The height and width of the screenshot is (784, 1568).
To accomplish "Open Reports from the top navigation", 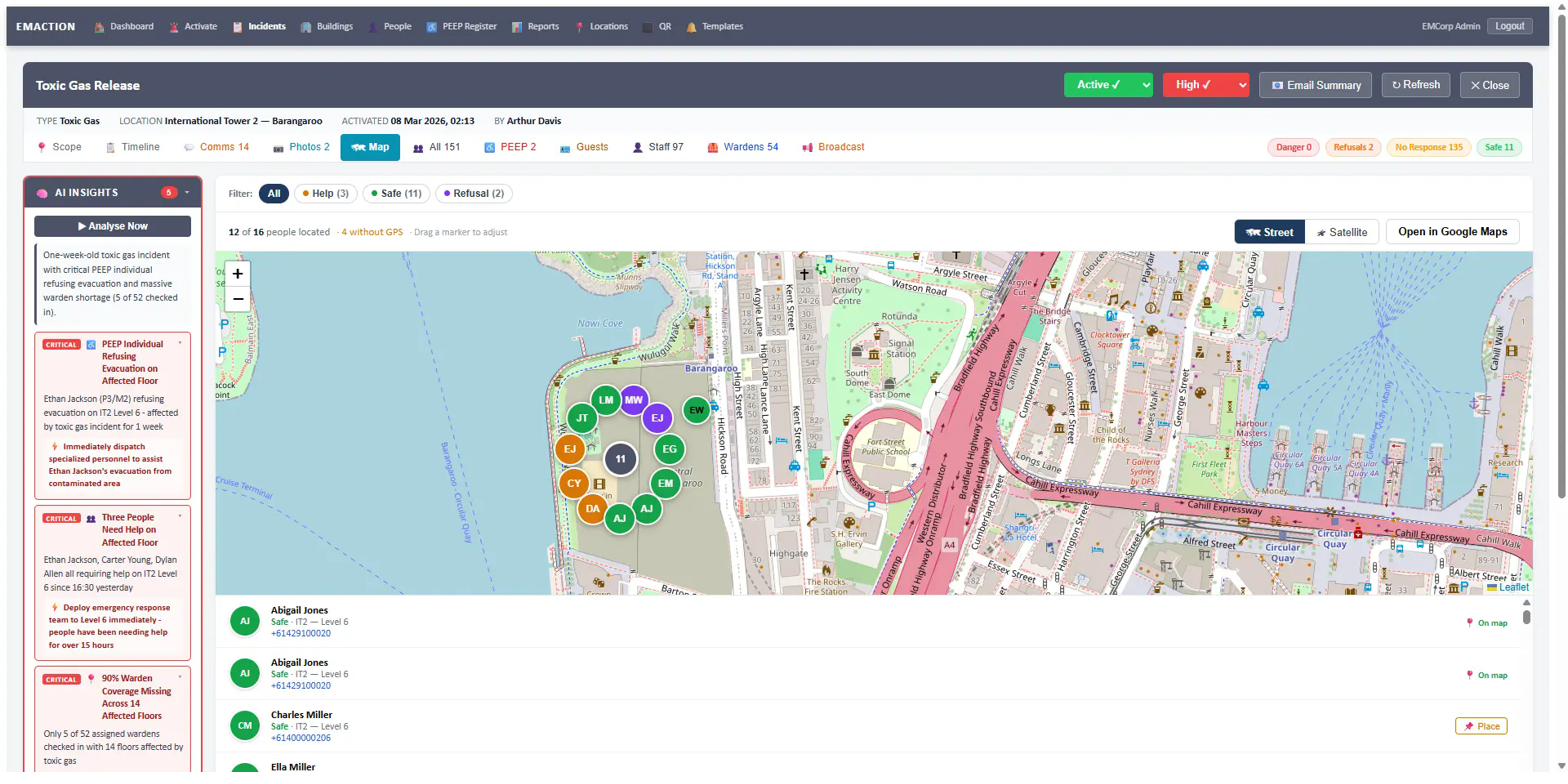I will click(535, 27).
